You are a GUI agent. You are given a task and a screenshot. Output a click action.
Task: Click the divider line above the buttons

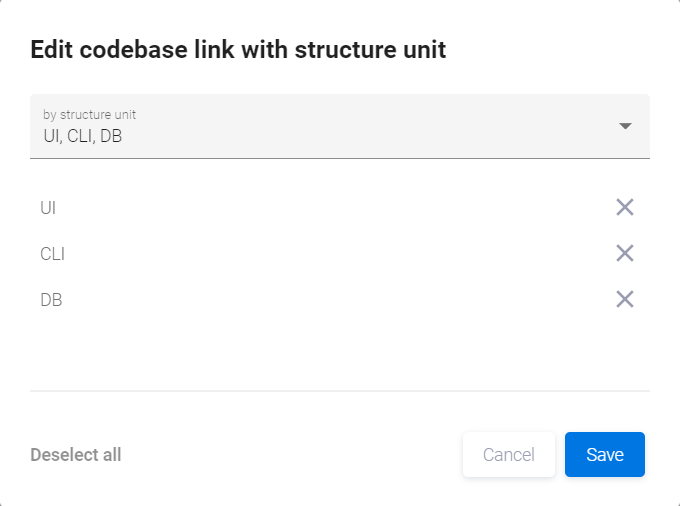pos(340,390)
